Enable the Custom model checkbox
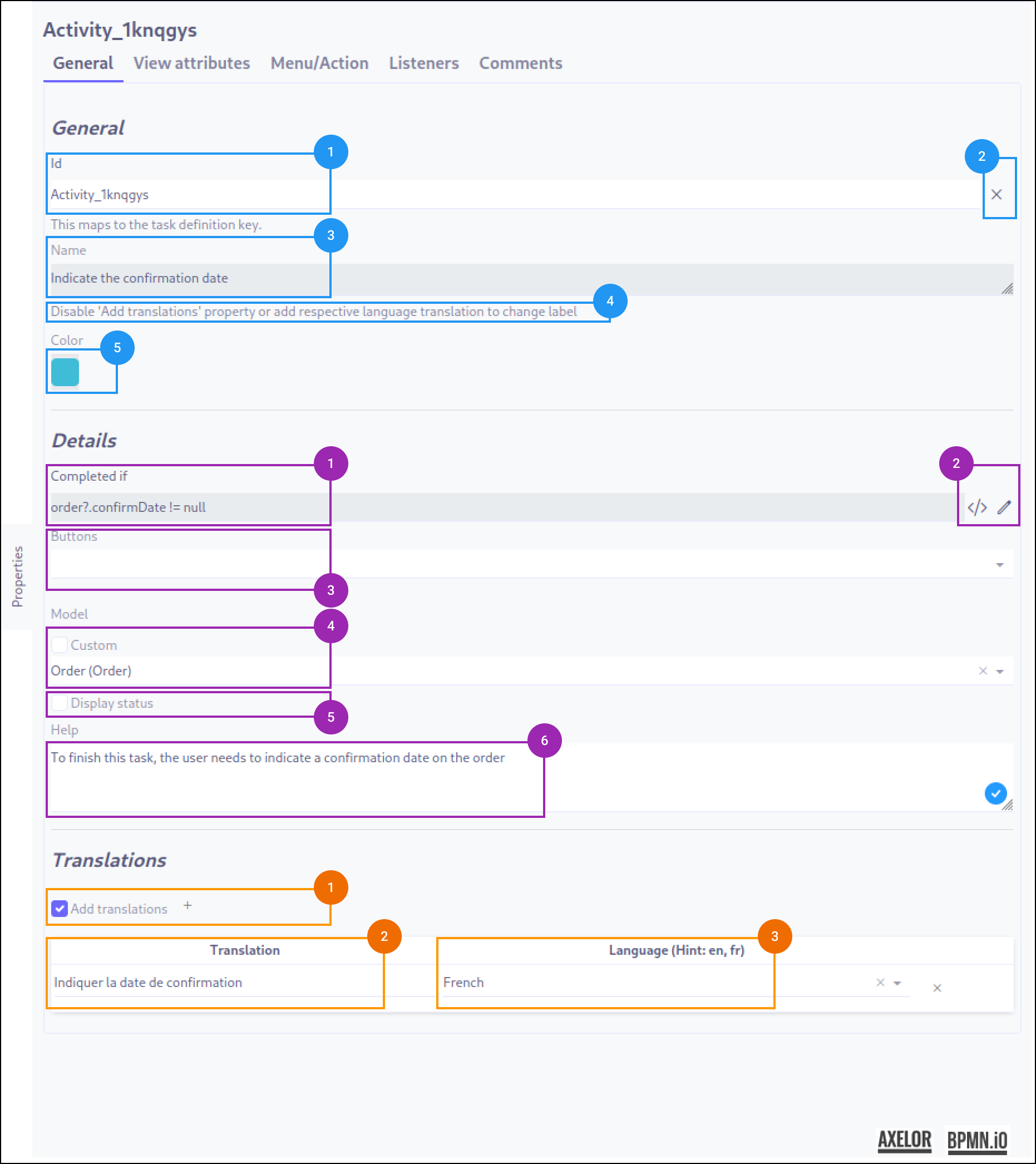This screenshot has width=1036, height=1164. 59,645
